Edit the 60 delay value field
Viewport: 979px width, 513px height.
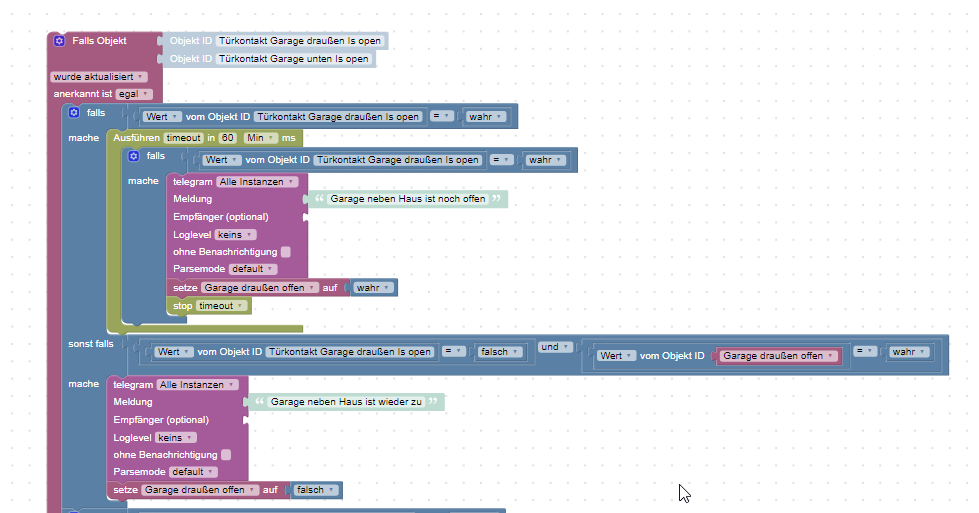(227, 138)
